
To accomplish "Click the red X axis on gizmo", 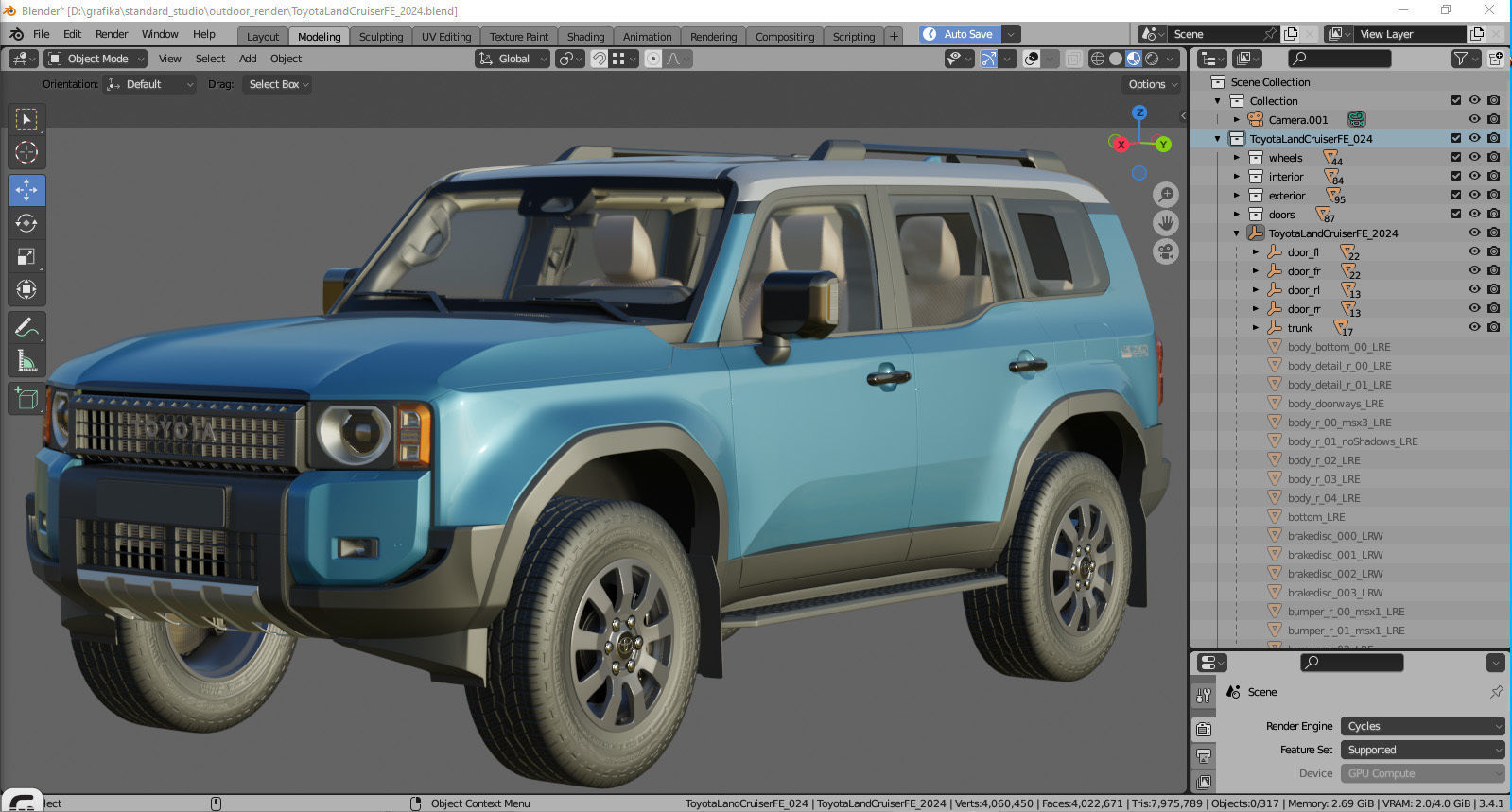I will [1121, 145].
